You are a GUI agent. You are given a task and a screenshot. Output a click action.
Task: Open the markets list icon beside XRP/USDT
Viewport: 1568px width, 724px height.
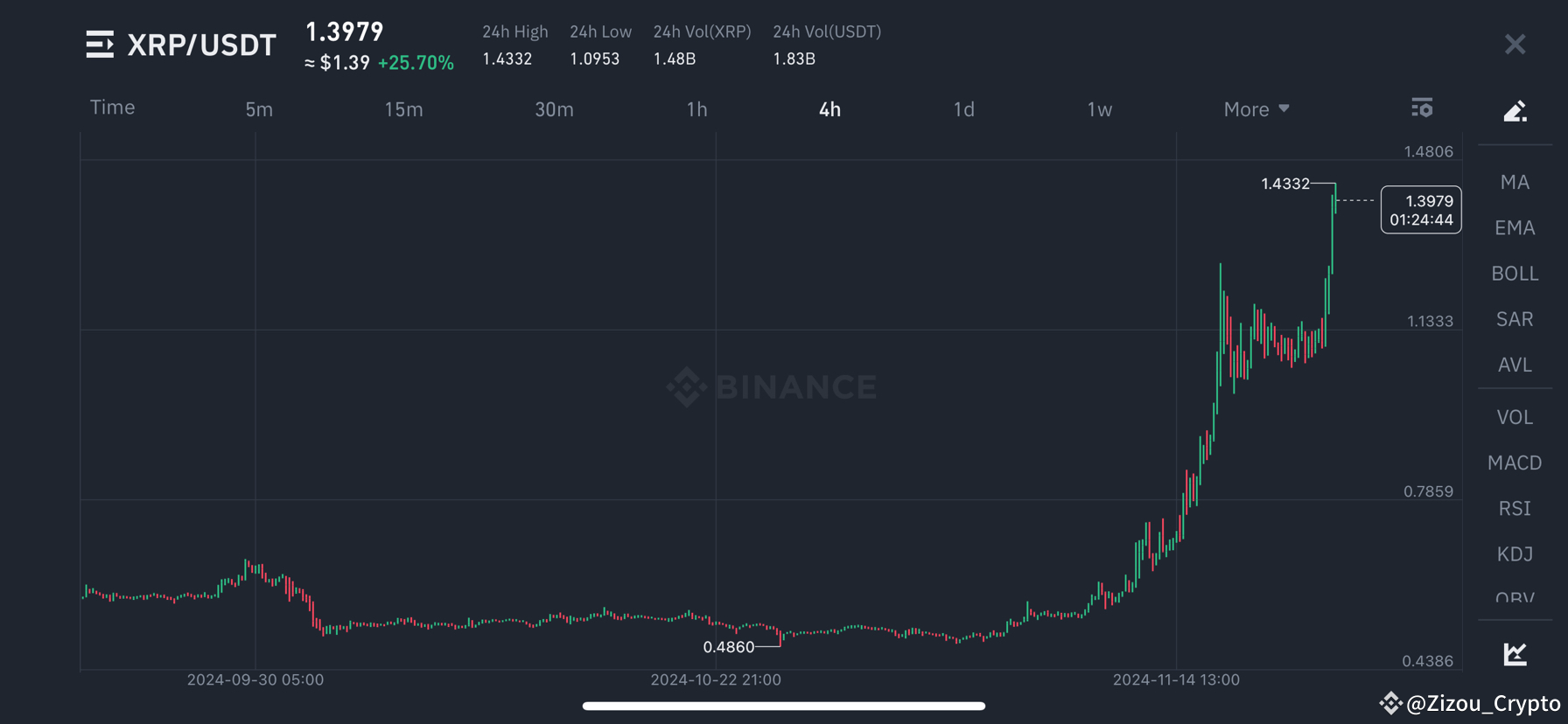100,45
